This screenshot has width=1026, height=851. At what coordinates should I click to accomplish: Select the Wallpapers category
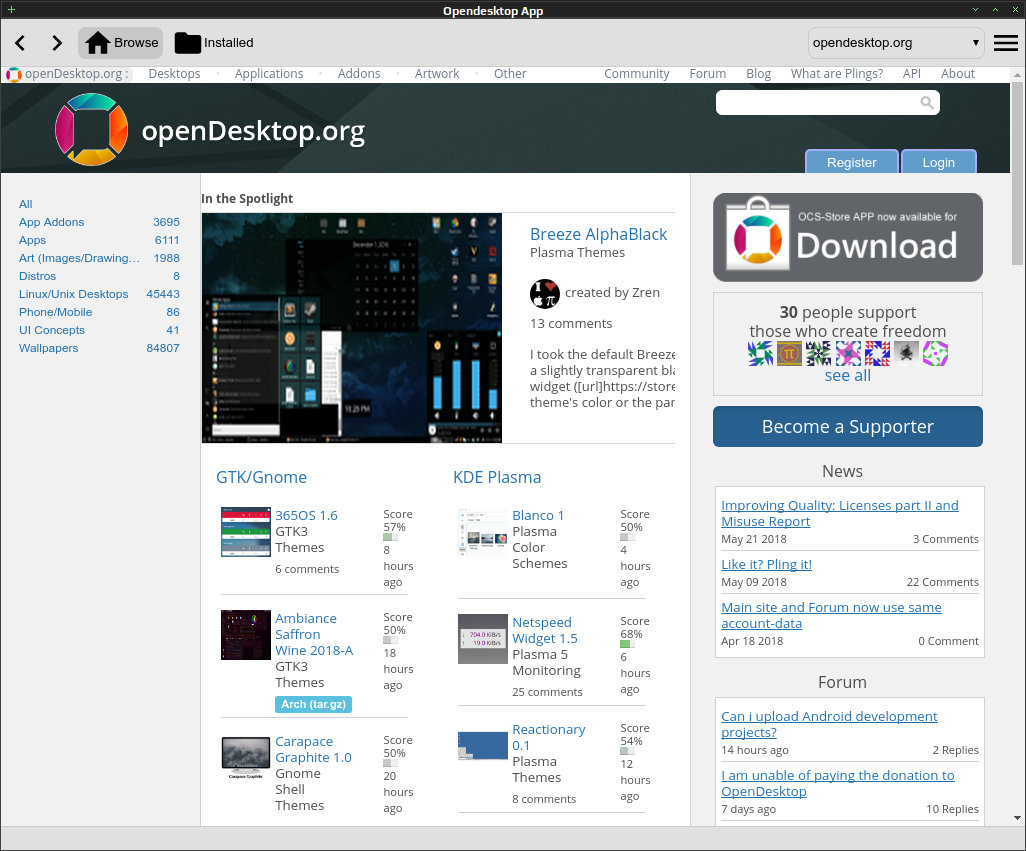click(x=48, y=348)
